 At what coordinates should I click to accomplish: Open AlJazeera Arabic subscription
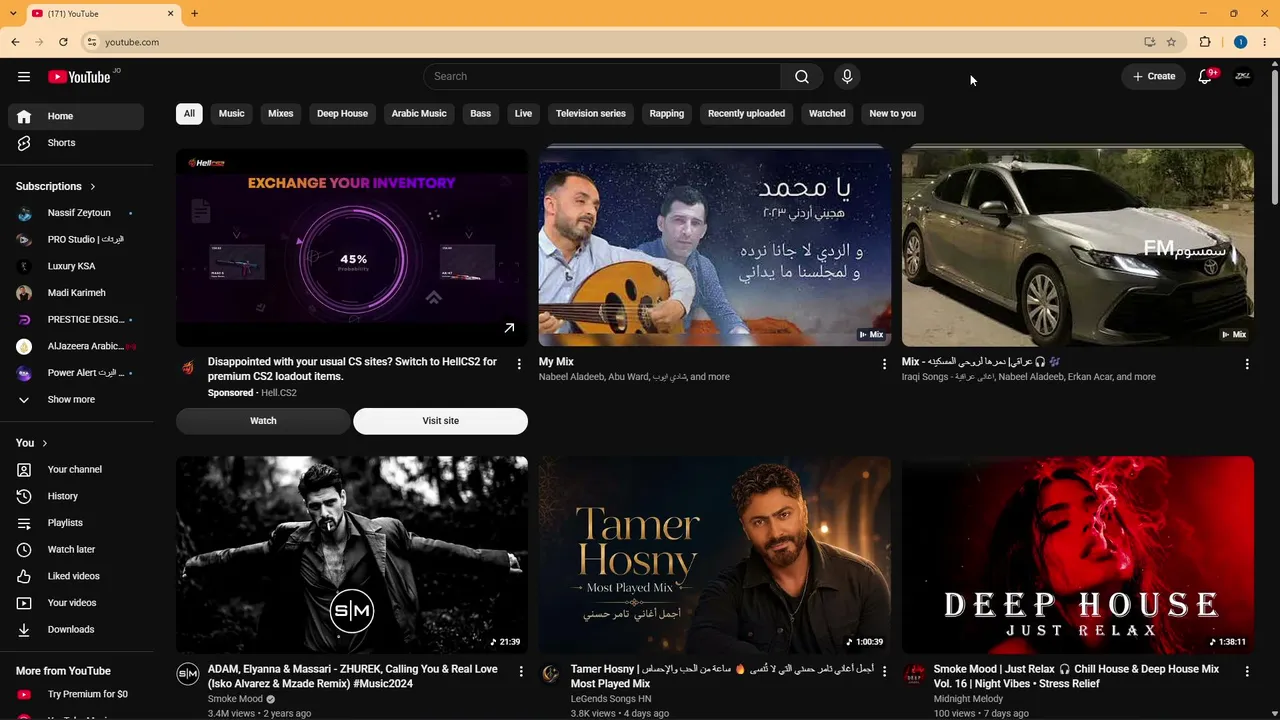point(76,347)
